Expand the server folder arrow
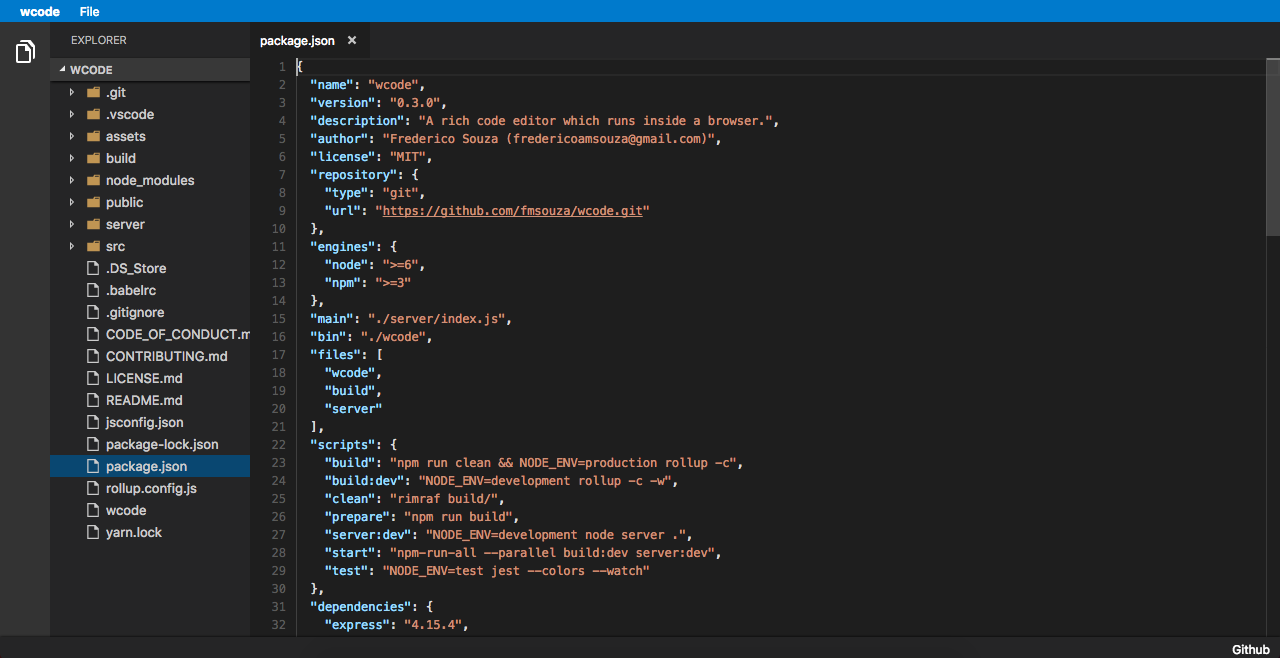The height and width of the screenshot is (658, 1280). coord(72,224)
